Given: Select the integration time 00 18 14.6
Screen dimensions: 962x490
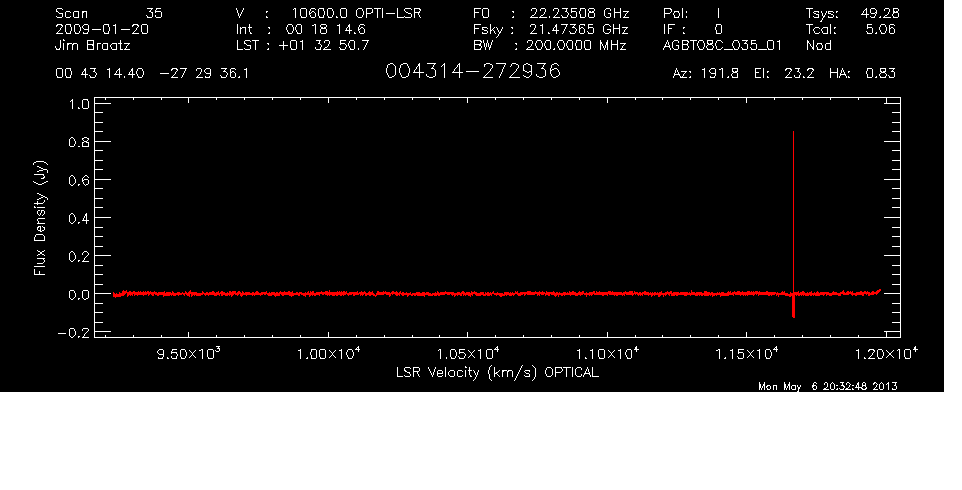Looking at the screenshot, I should pyautogui.click(x=325, y=29).
